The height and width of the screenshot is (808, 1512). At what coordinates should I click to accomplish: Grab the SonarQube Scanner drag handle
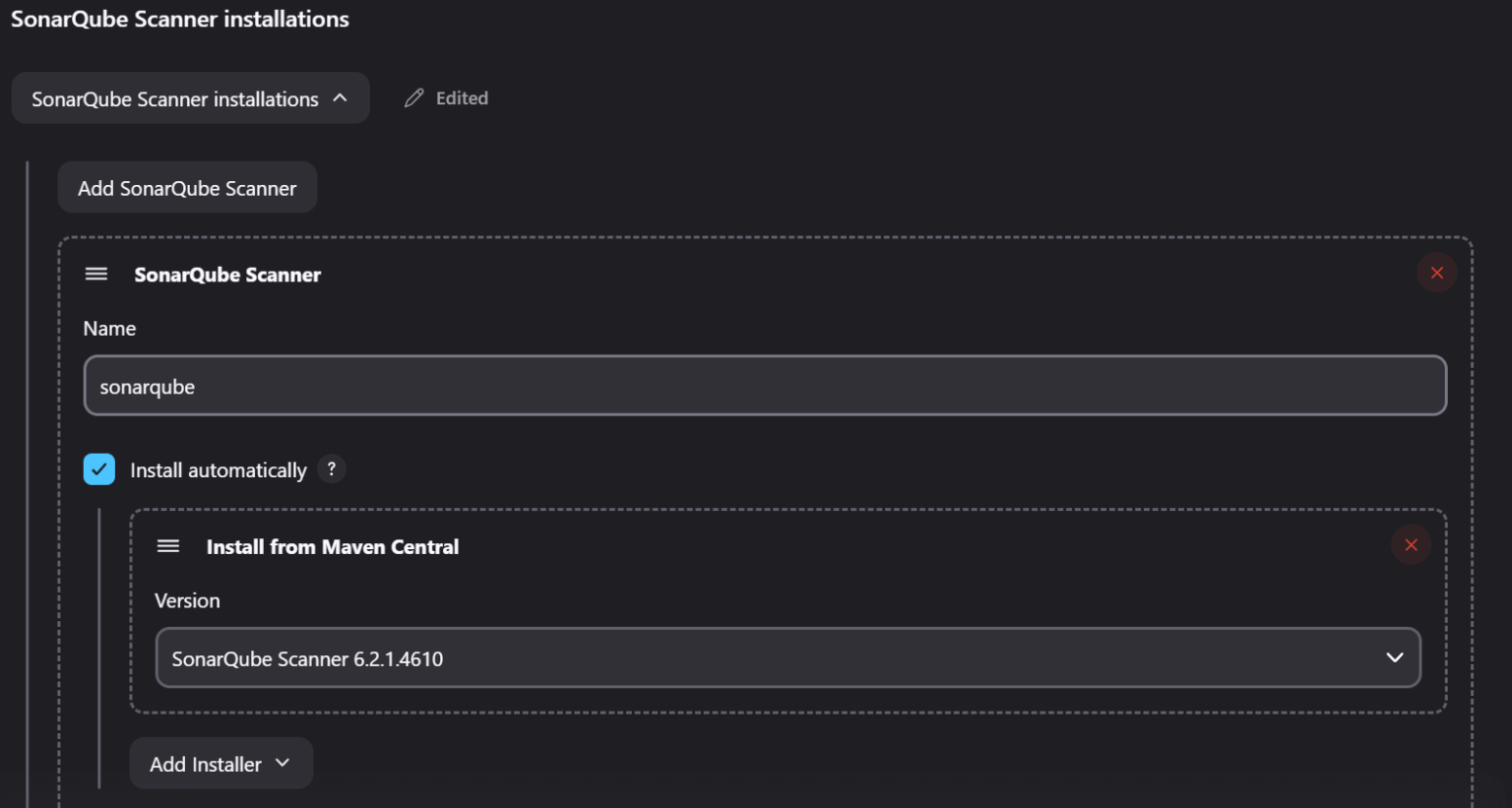[96, 274]
